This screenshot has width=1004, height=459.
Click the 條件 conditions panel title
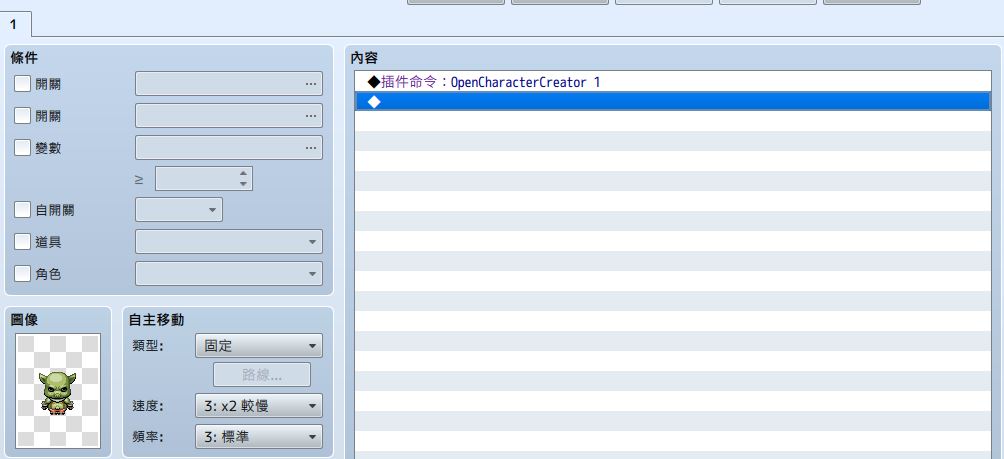tap(24, 58)
